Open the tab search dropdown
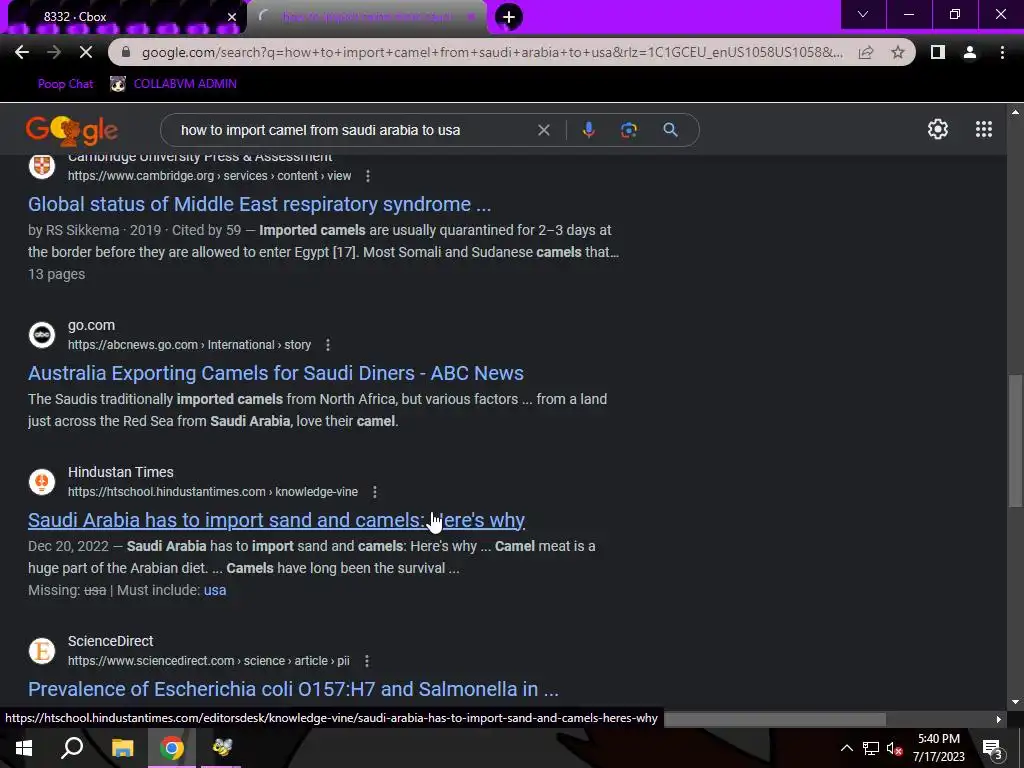1024x768 pixels. click(863, 14)
